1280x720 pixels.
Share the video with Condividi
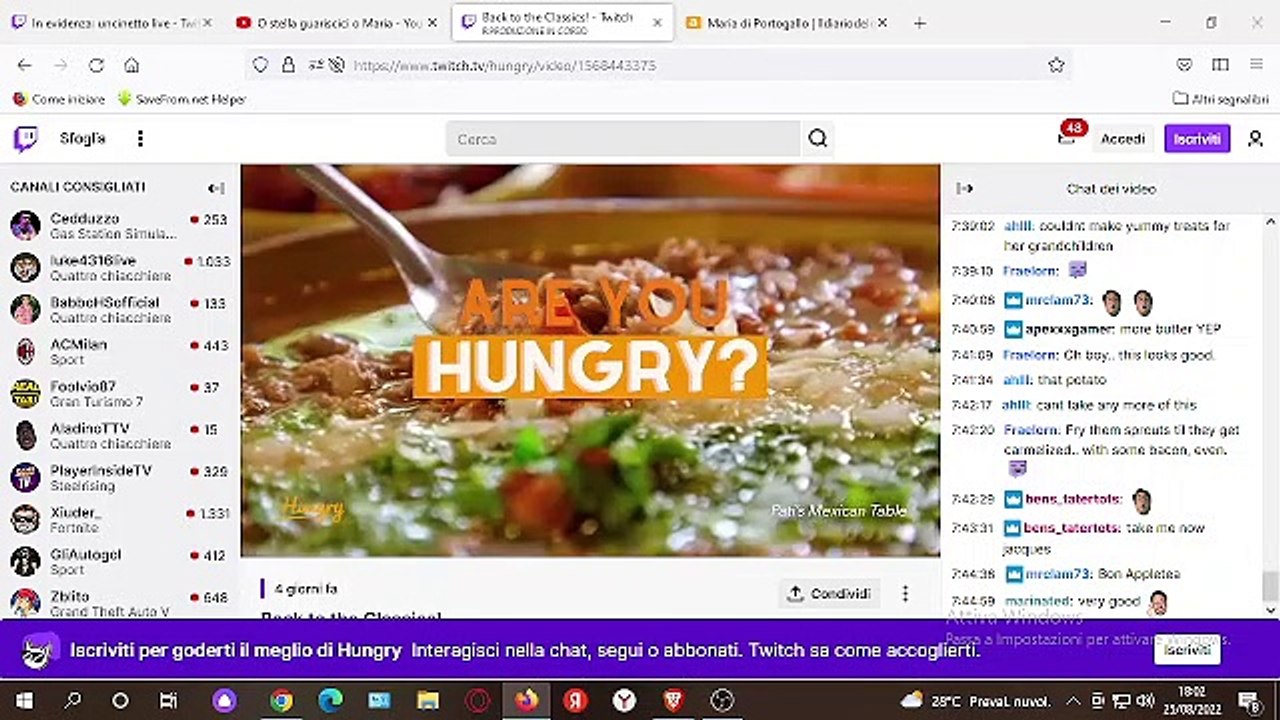tap(830, 593)
